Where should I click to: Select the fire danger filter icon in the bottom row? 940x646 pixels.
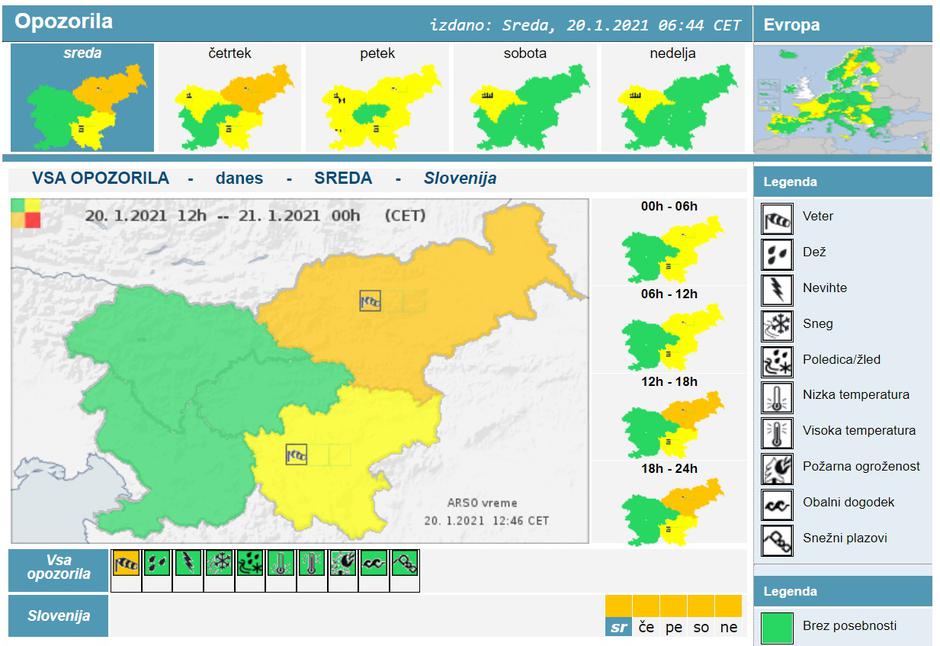(x=343, y=564)
